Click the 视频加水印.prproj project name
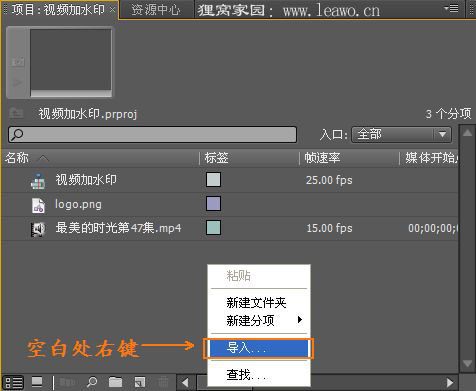476x391 pixels. point(88,114)
